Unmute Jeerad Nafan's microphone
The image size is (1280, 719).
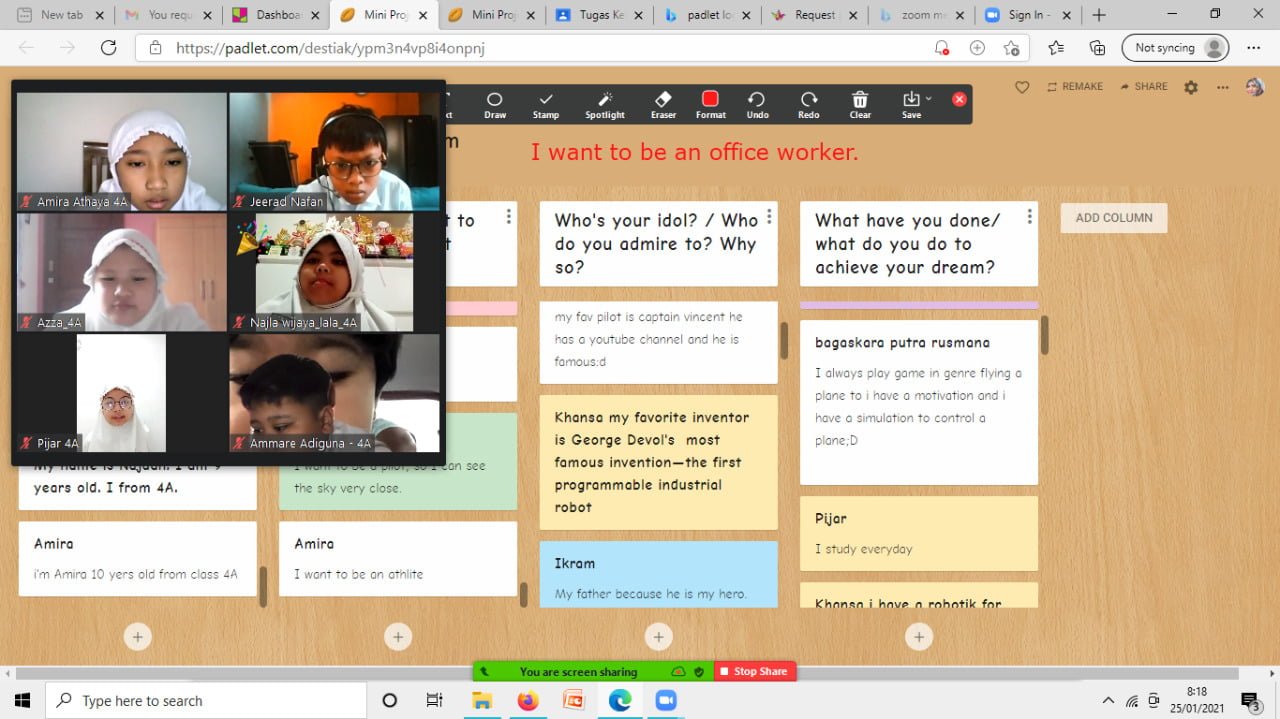[239, 200]
